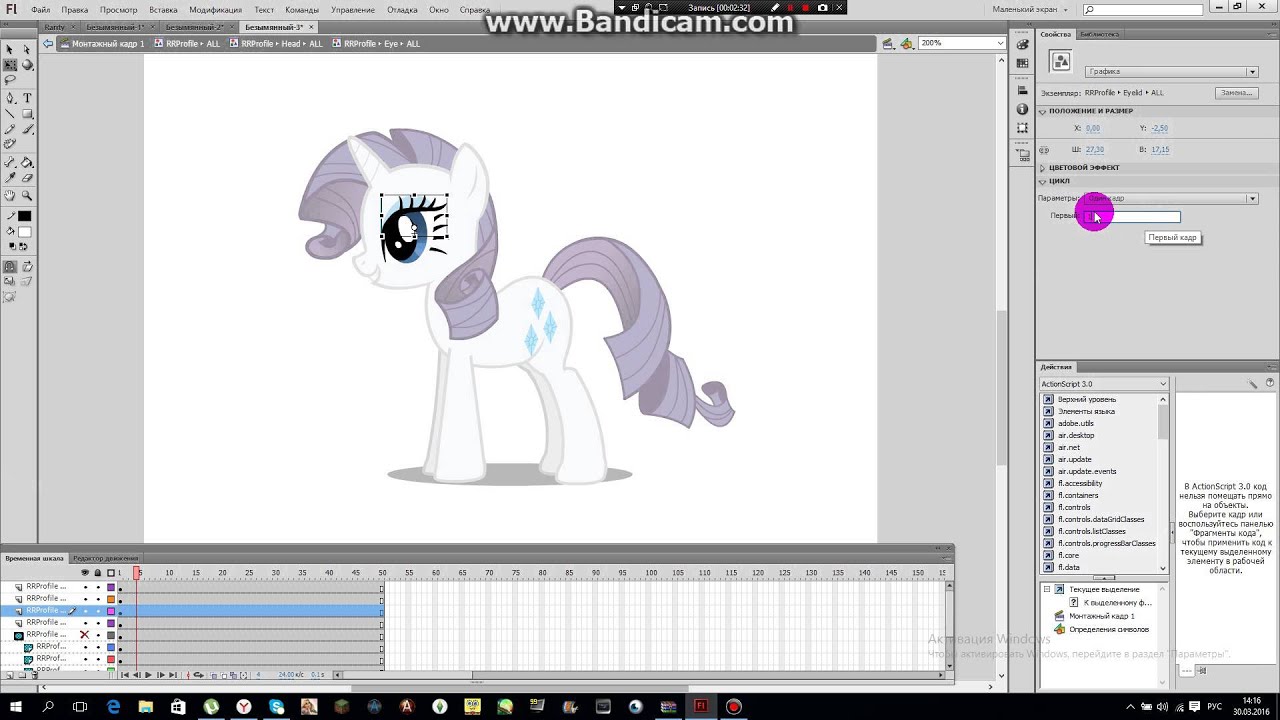Toggle lock dot of the blue-swatch layer

98,647
